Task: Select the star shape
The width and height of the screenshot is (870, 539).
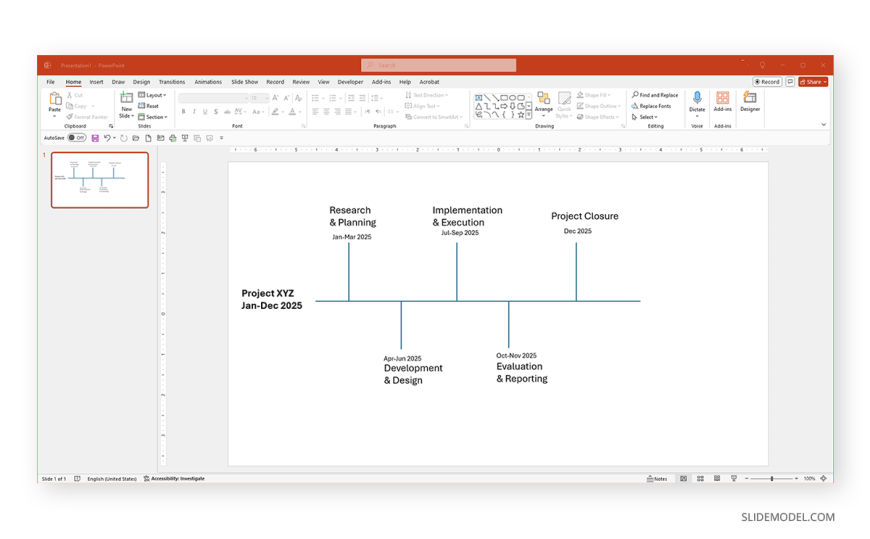Action: click(520, 115)
